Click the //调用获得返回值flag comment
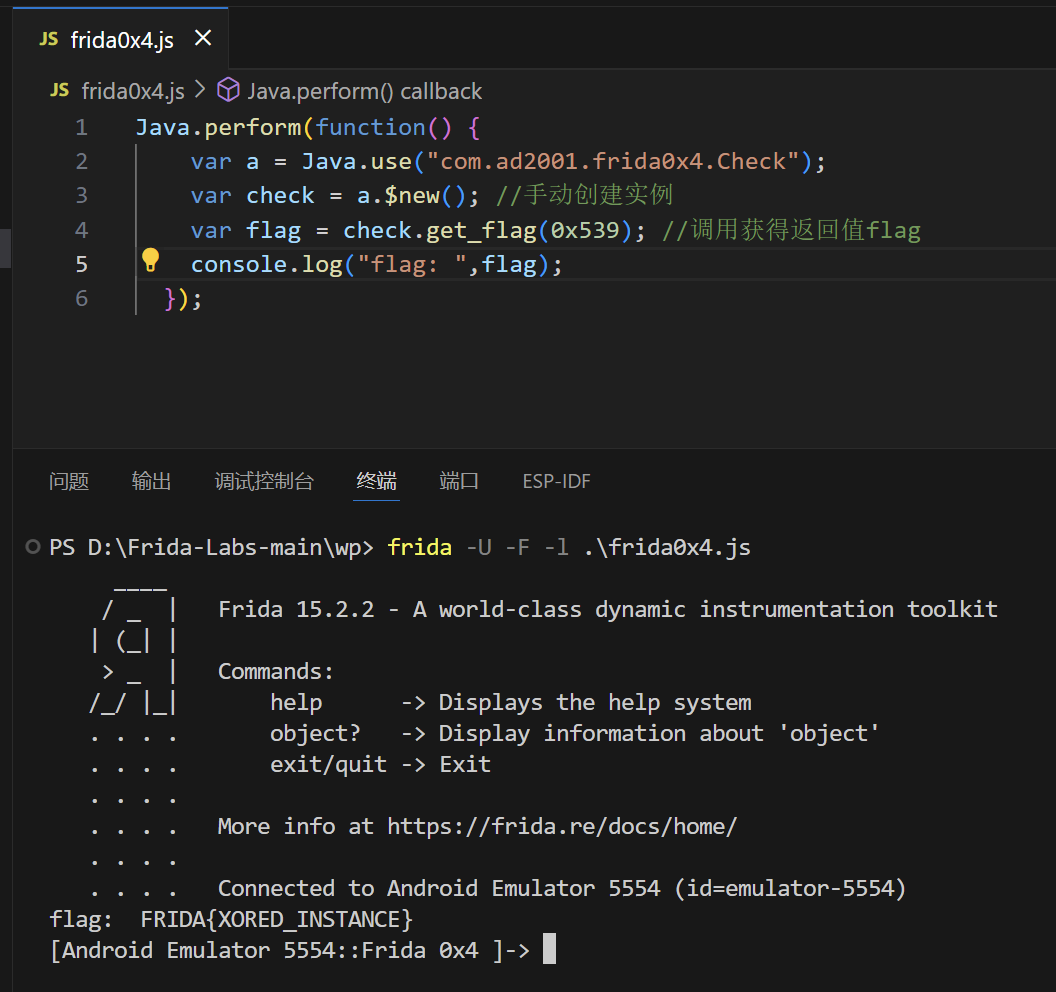1056x992 pixels. point(791,230)
